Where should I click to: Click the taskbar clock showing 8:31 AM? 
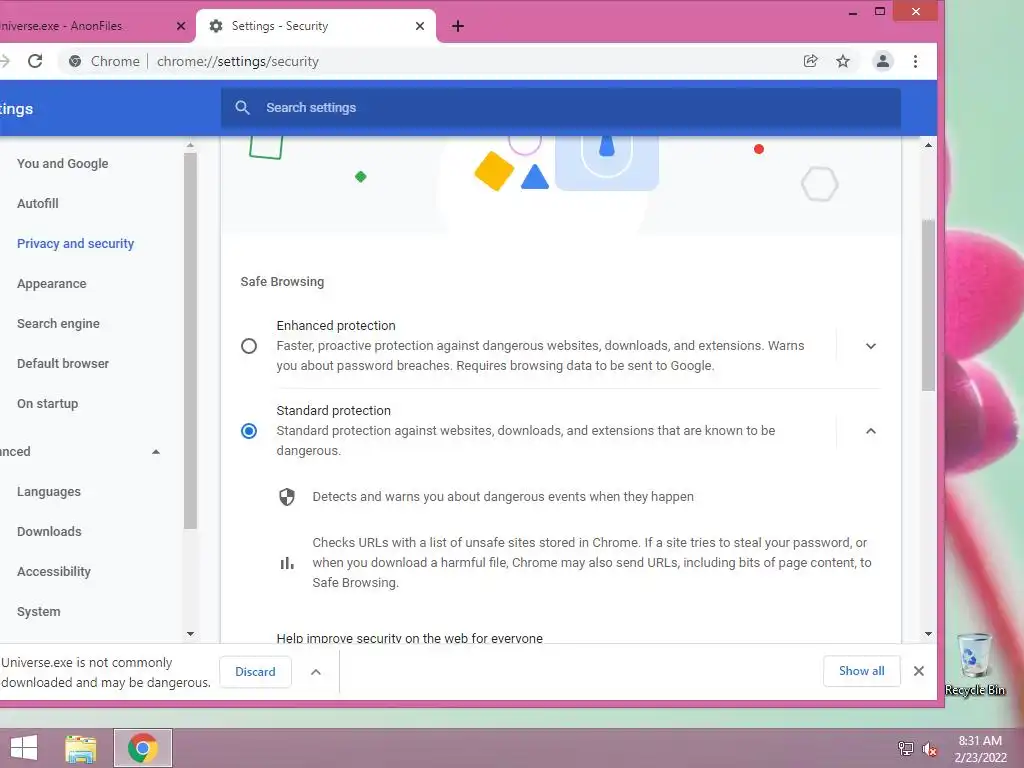980,741
